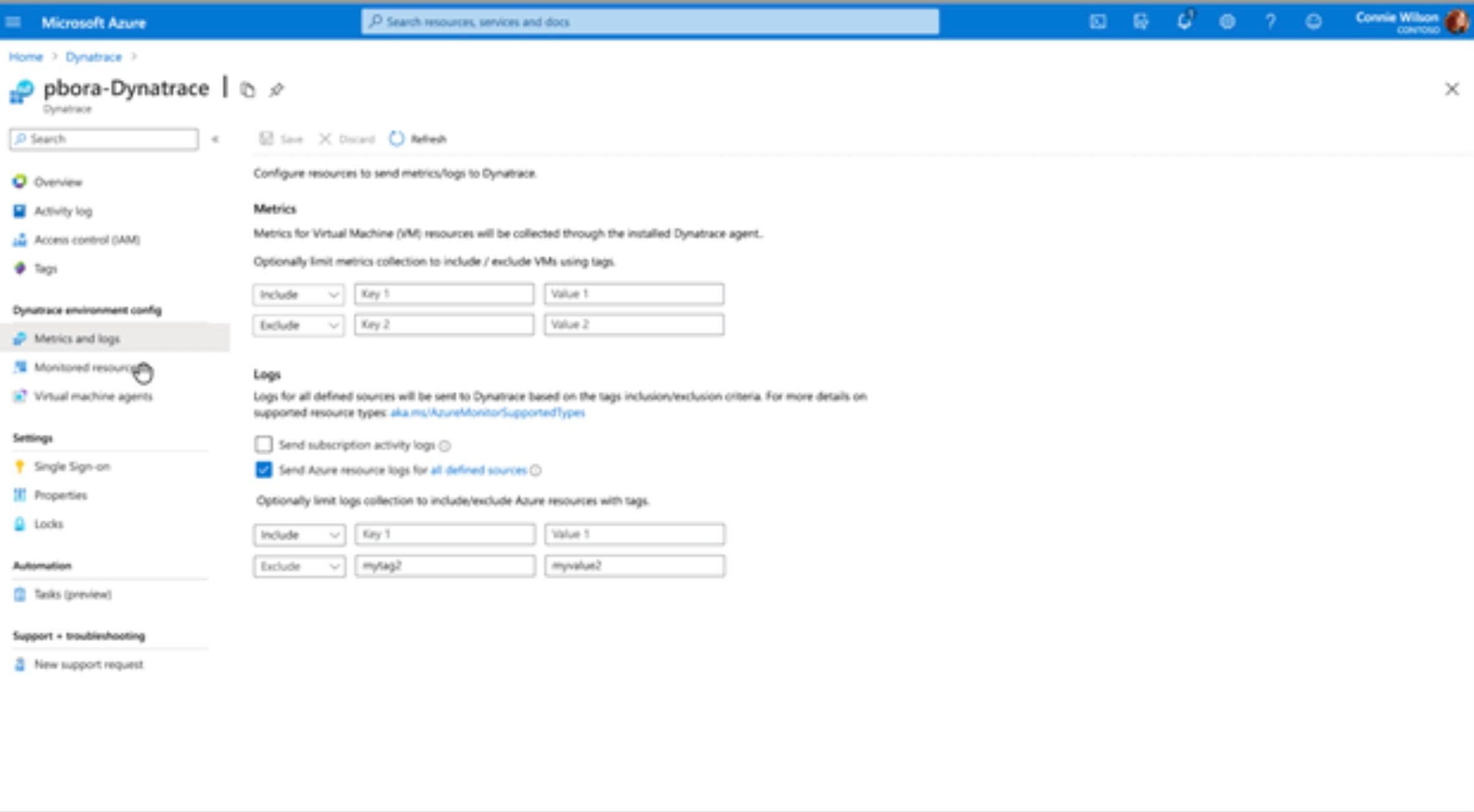Viewport: 1474px width, 812px height.
Task: Click the Tags icon in the sidebar
Action: click(20, 268)
